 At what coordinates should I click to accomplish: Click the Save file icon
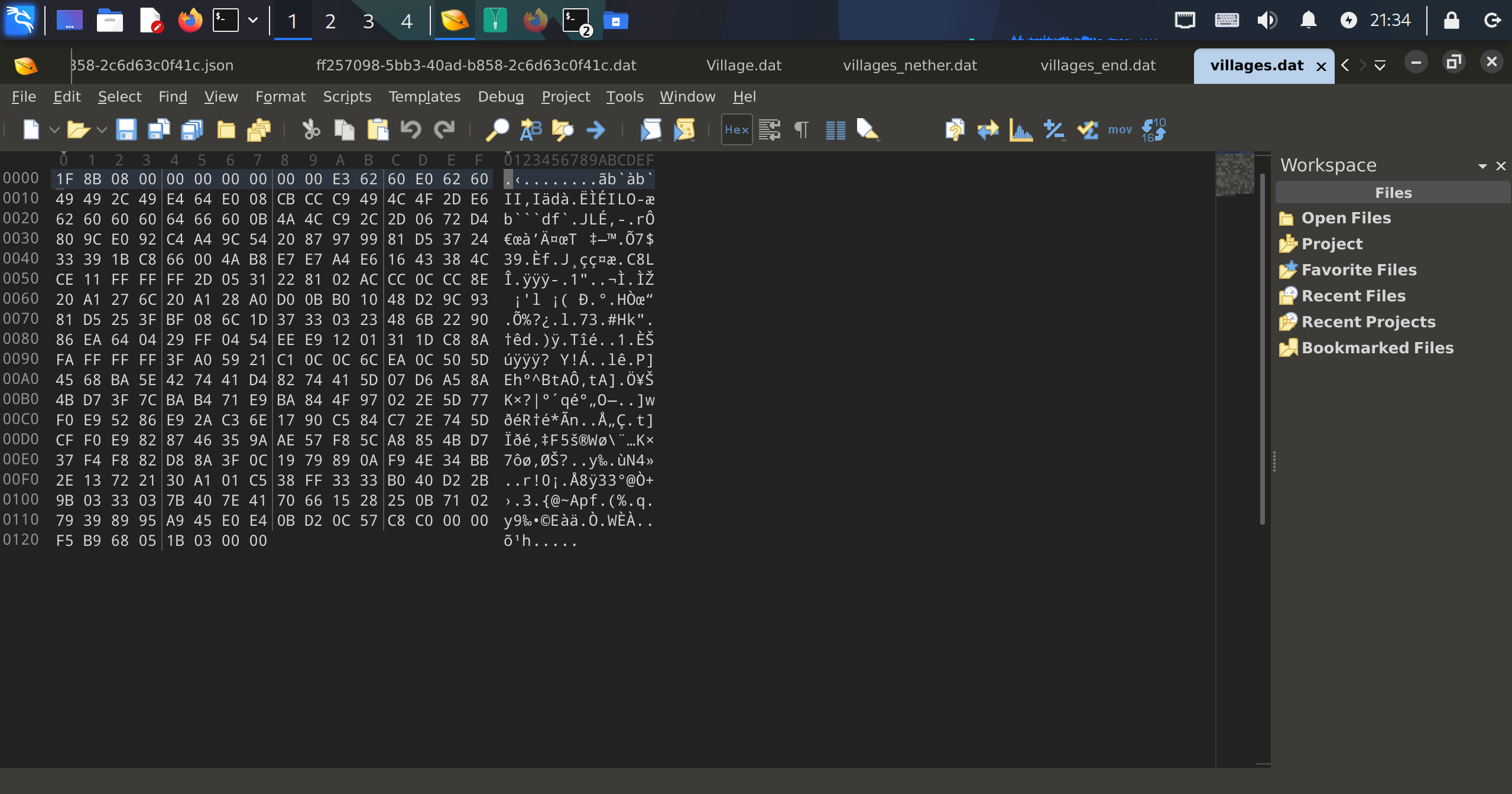click(x=126, y=129)
